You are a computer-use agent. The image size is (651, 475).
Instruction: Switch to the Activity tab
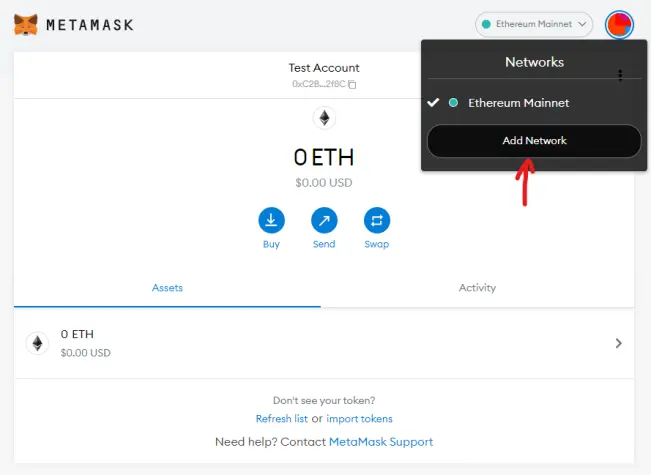pos(477,288)
